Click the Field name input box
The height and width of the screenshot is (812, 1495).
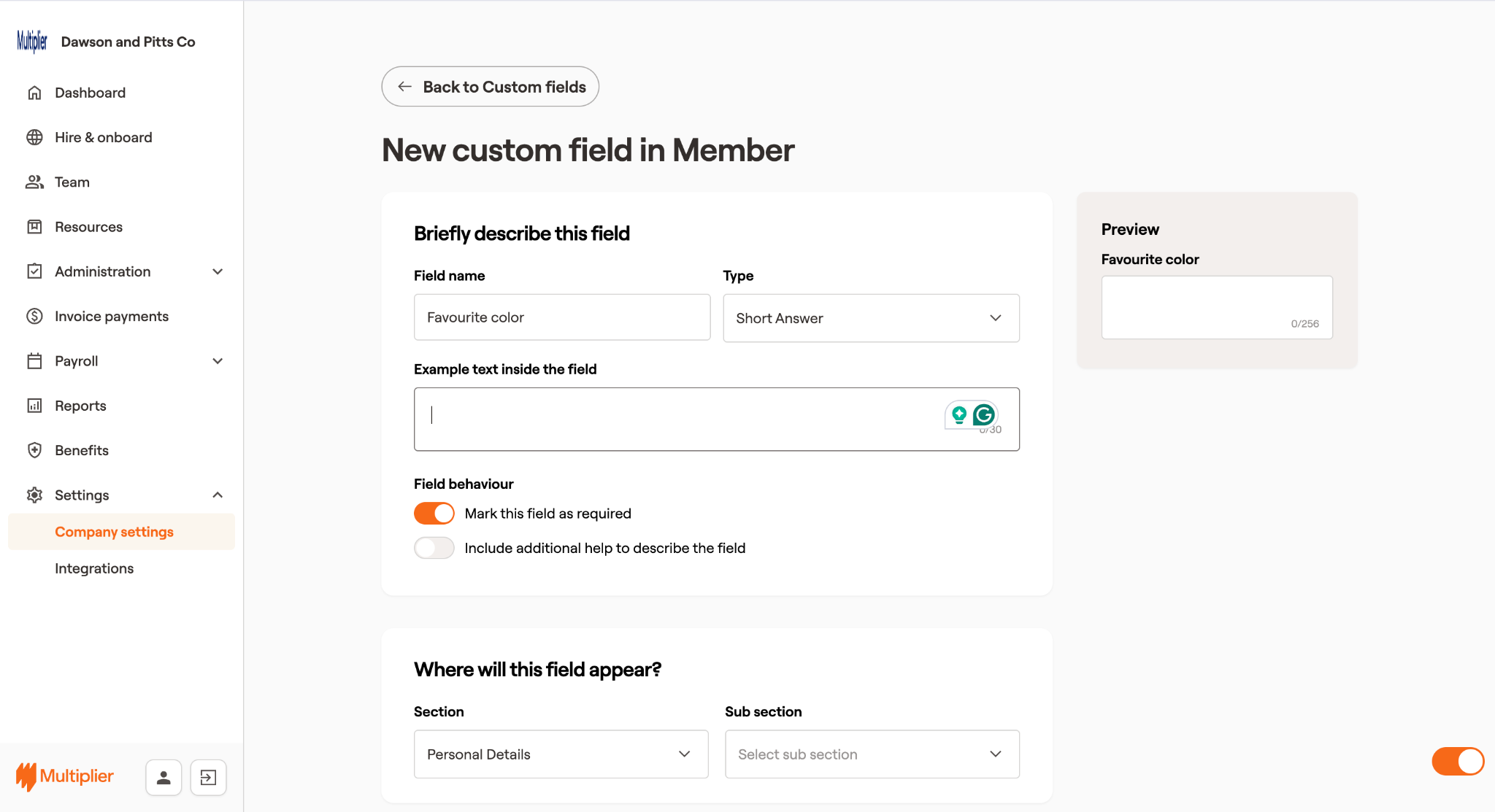coord(562,317)
